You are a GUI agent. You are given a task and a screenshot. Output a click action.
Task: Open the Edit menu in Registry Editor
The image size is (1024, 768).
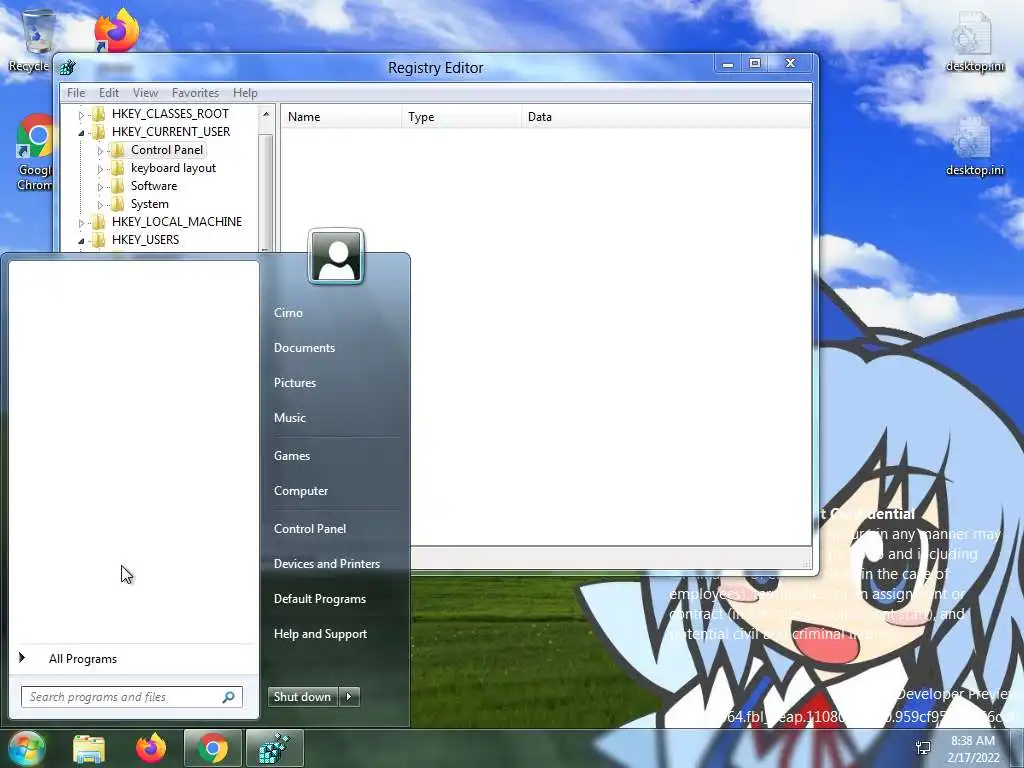(x=108, y=93)
